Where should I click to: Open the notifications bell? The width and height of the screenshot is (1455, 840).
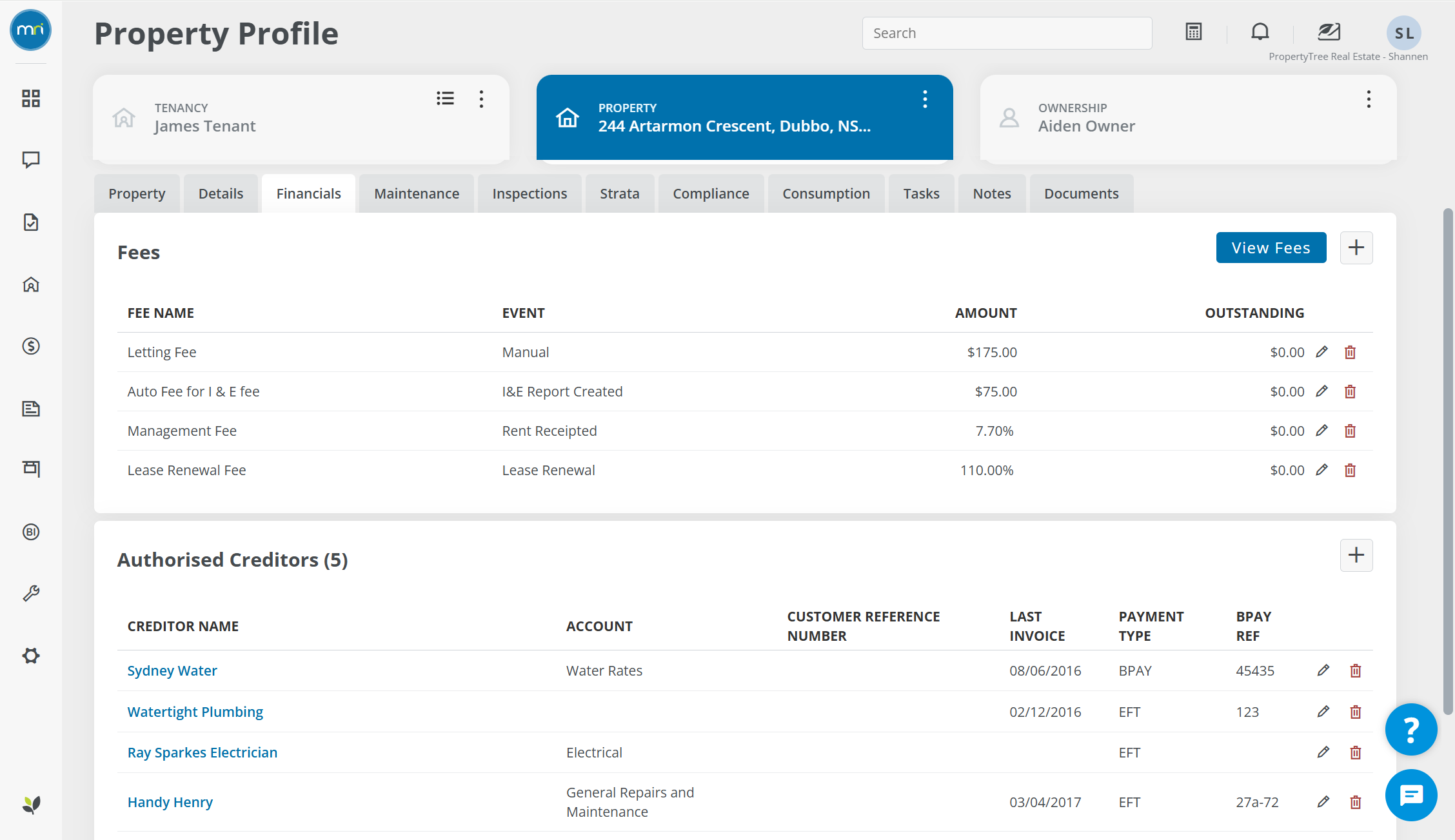click(x=1260, y=32)
